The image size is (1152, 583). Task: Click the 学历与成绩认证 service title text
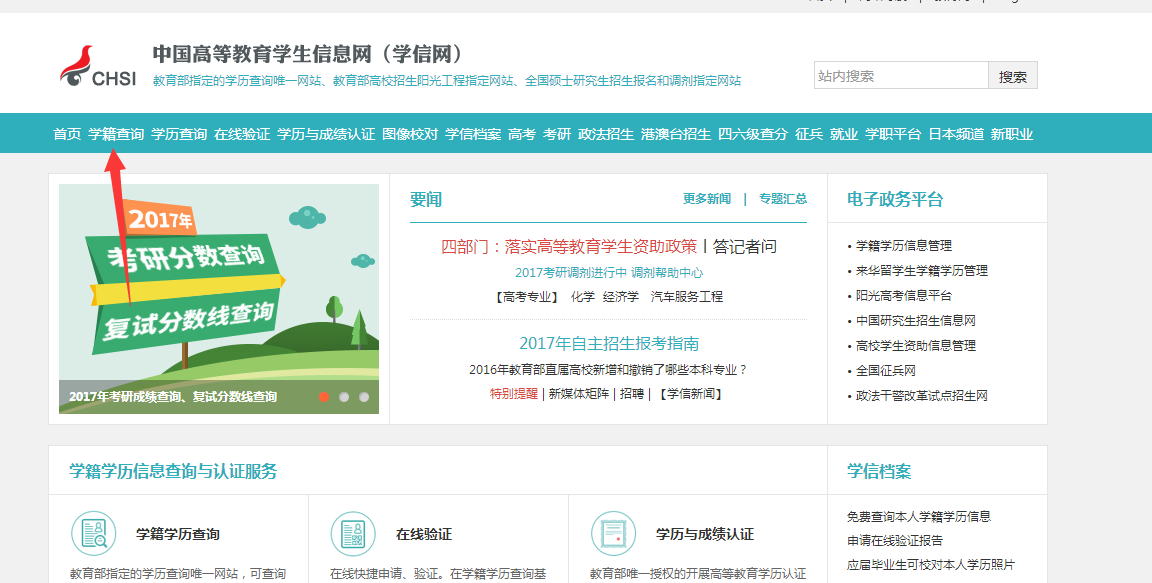(x=705, y=534)
